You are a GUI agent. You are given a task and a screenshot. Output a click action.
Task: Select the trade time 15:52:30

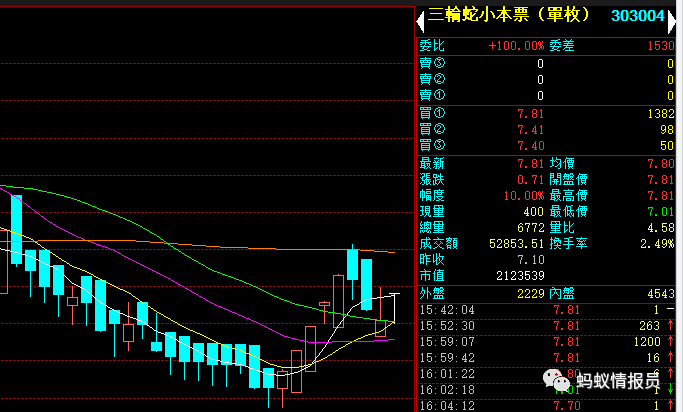[447, 326]
